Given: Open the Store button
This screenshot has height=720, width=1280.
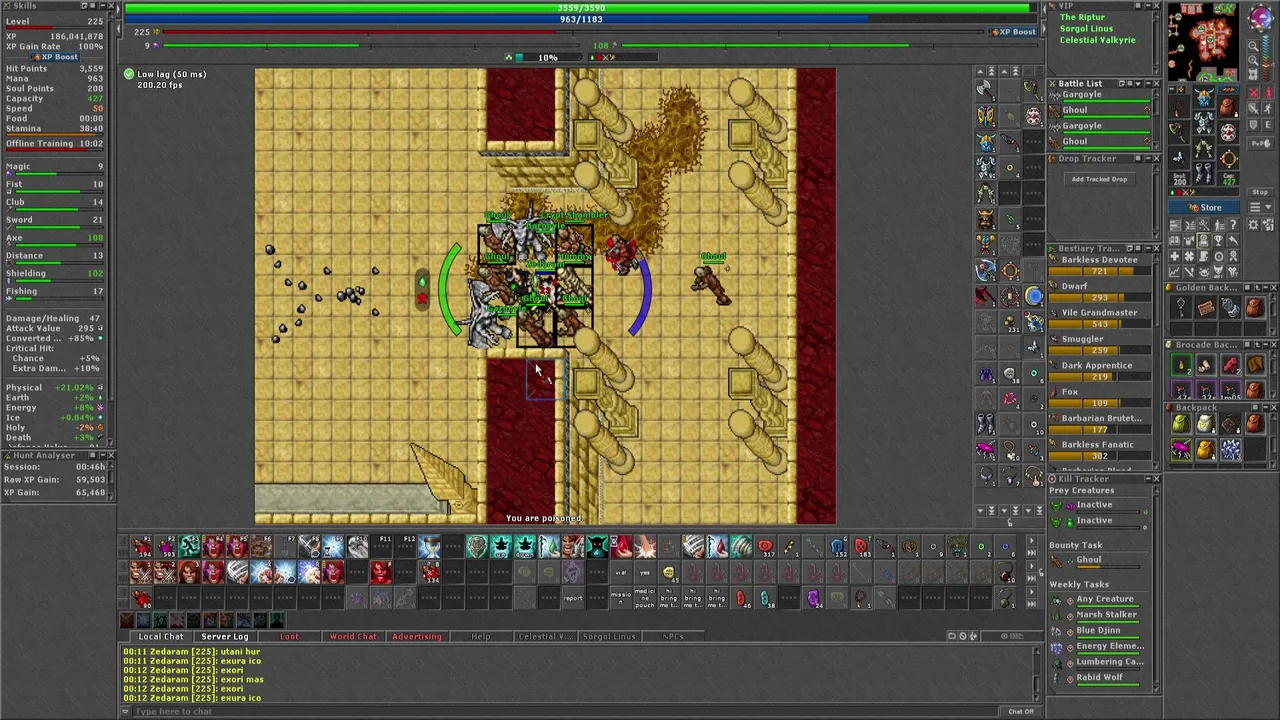Looking at the screenshot, I should point(1204,207).
